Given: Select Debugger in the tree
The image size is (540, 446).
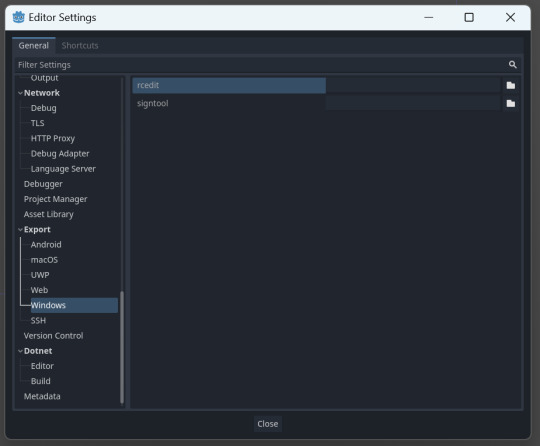Looking at the screenshot, I should coord(43,184).
